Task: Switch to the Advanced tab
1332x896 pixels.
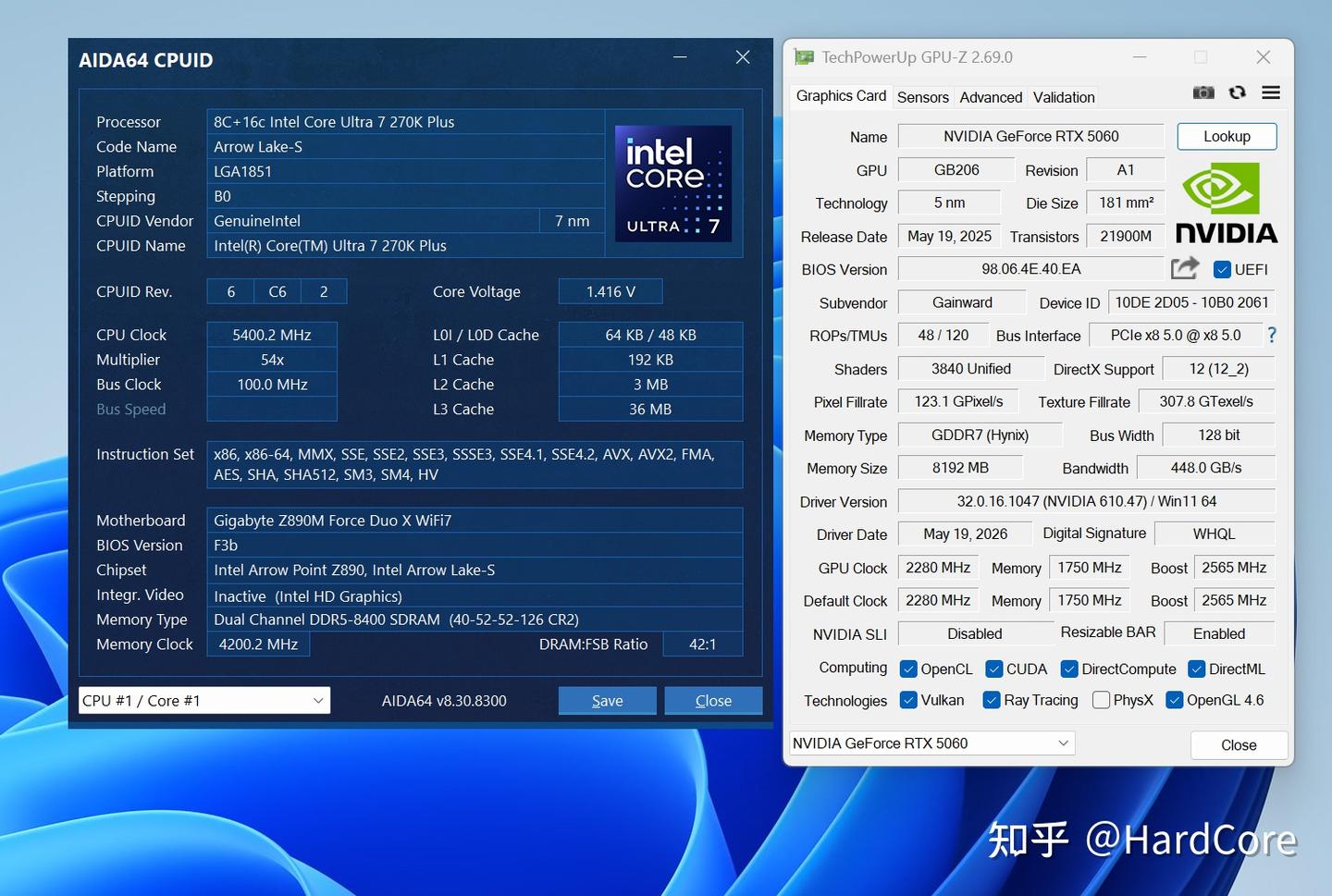Action: point(991,97)
